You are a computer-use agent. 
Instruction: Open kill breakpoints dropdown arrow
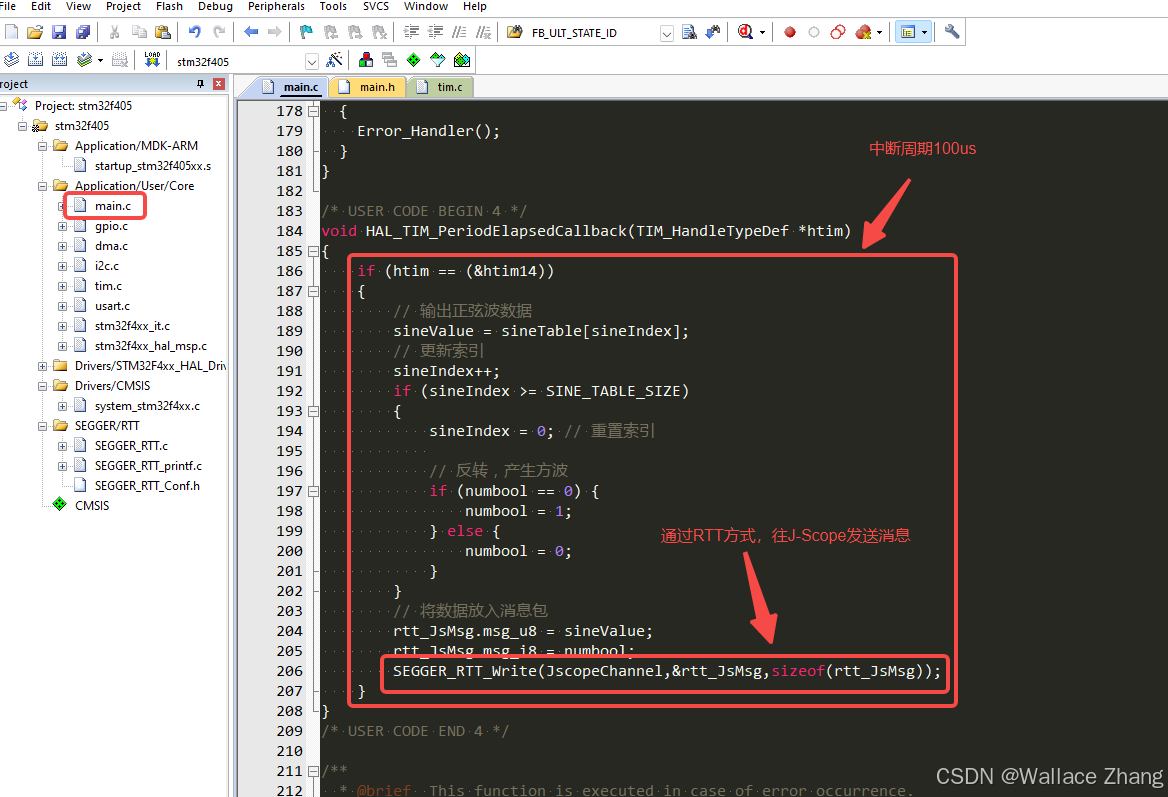880,33
